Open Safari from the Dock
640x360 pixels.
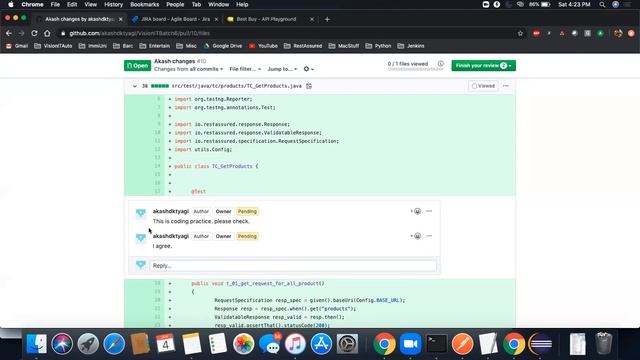pyautogui.click(x=114, y=344)
